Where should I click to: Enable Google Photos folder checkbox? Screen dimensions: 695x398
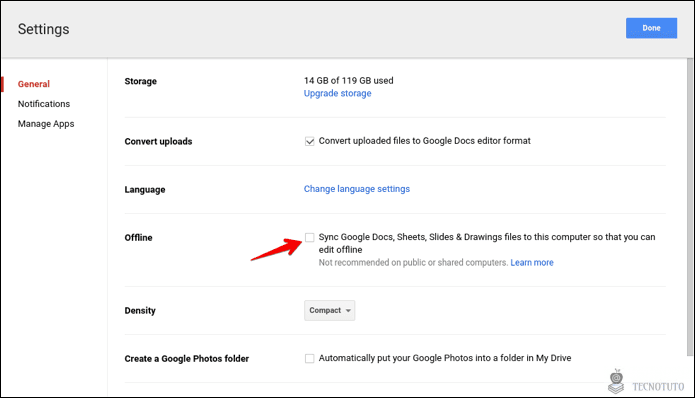tap(309, 358)
